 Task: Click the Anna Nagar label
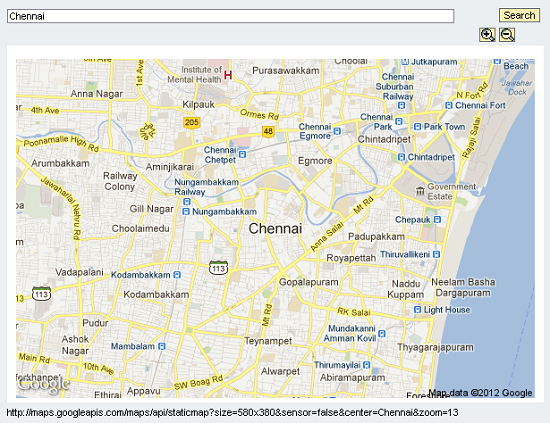pyautogui.click(x=97, y=94)
